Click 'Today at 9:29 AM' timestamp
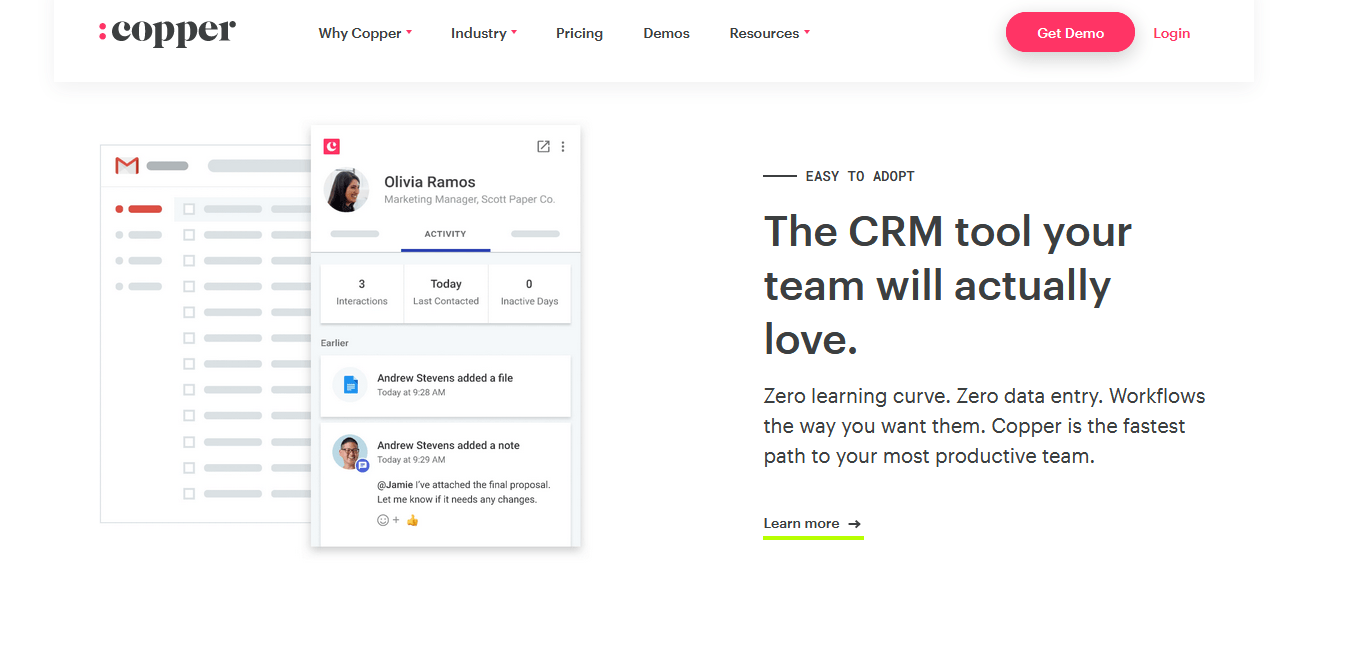 tap(411, 460)
